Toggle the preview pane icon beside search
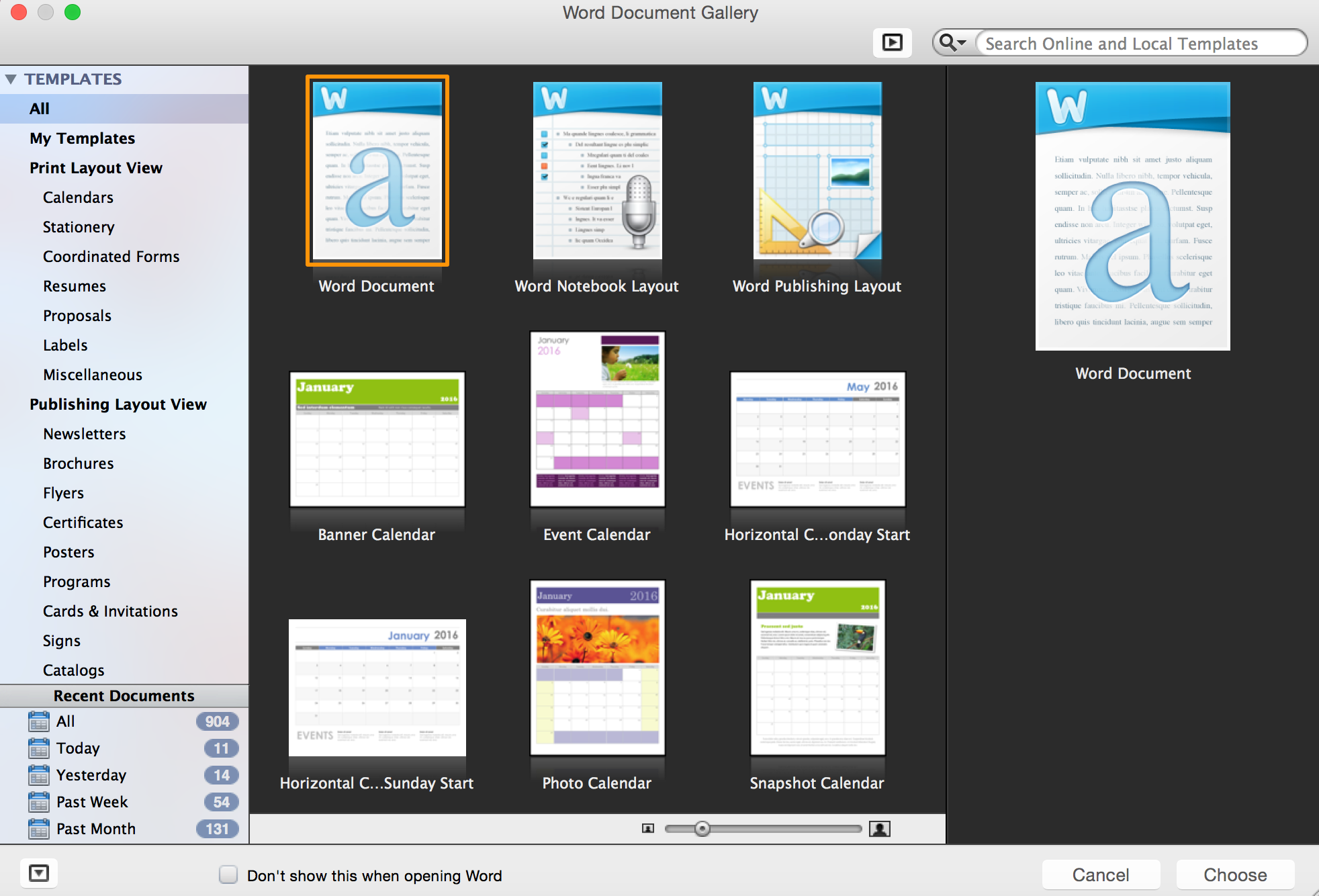 893,42
